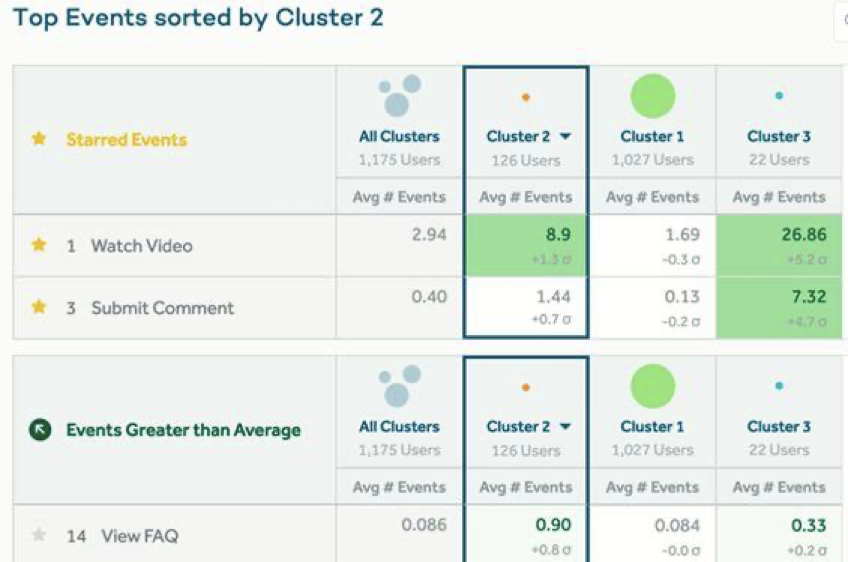Image resolution: width=848 pixels, height=562 pixels.
Task: Click the green Cluster 1 circle in lower table
Action: tap(653, 386)
